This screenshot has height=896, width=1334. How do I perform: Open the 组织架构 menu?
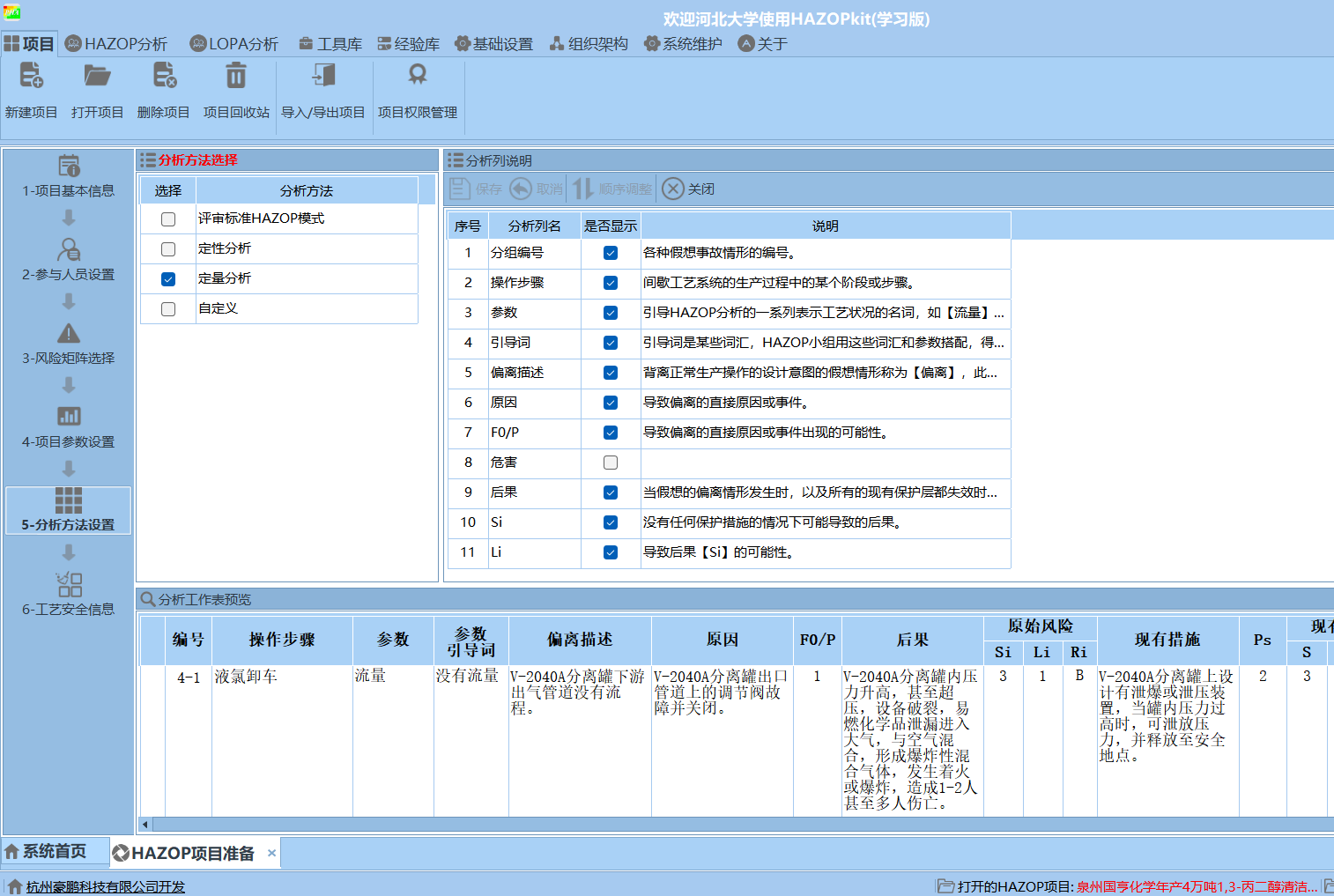pos(589,43)
